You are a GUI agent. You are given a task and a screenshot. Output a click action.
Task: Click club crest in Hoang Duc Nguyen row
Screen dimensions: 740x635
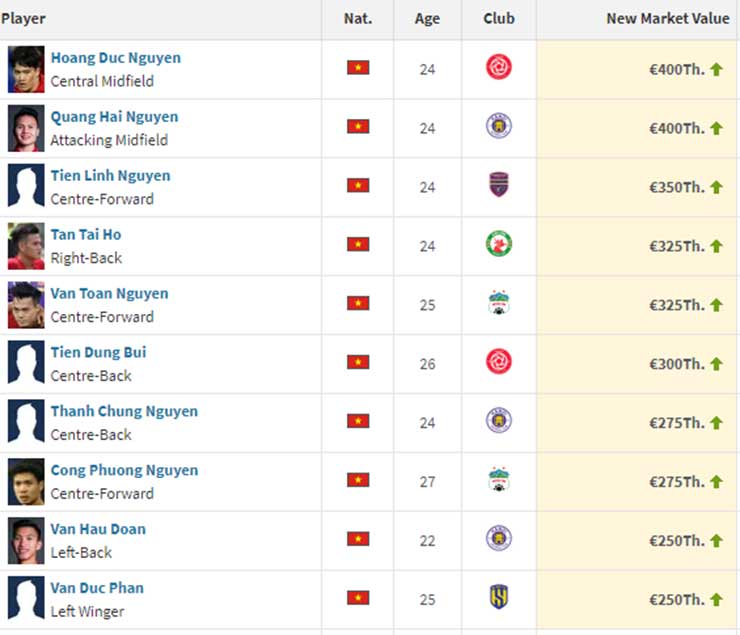pyautogui.click(x=498, y=68)
